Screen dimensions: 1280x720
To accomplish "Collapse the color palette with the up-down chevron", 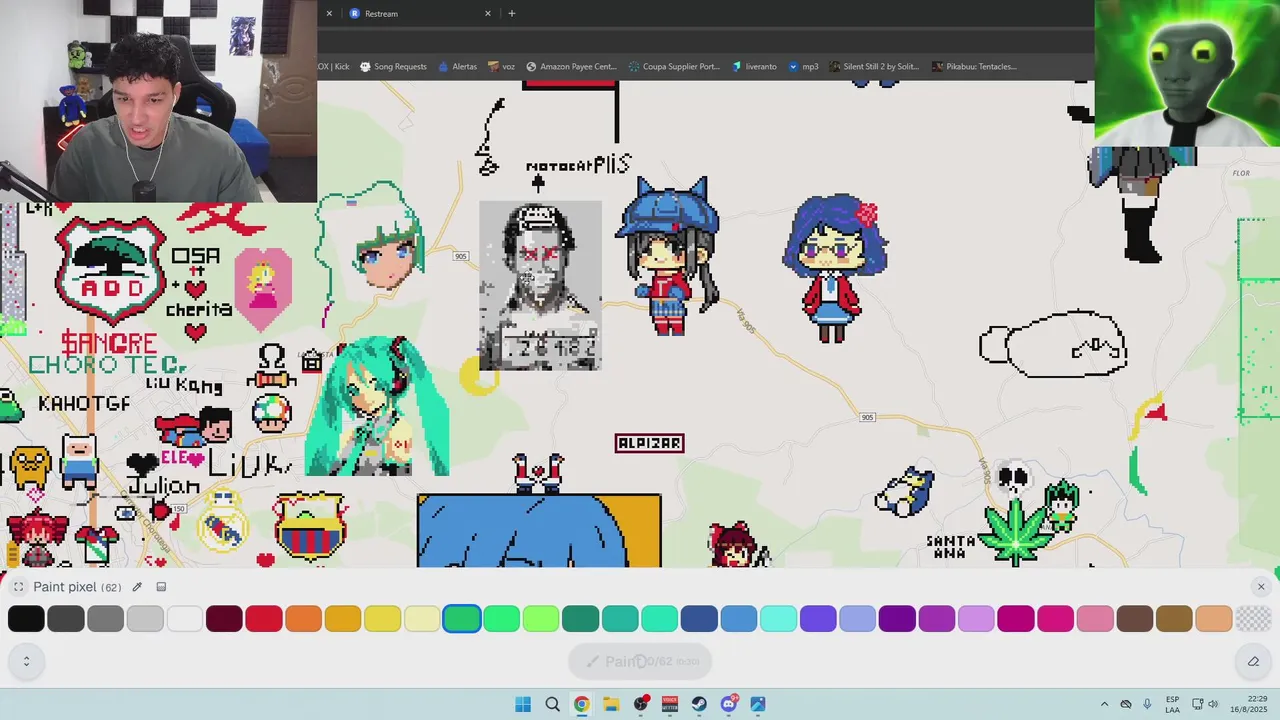I will pyautogui.click(x=26, y=661).
